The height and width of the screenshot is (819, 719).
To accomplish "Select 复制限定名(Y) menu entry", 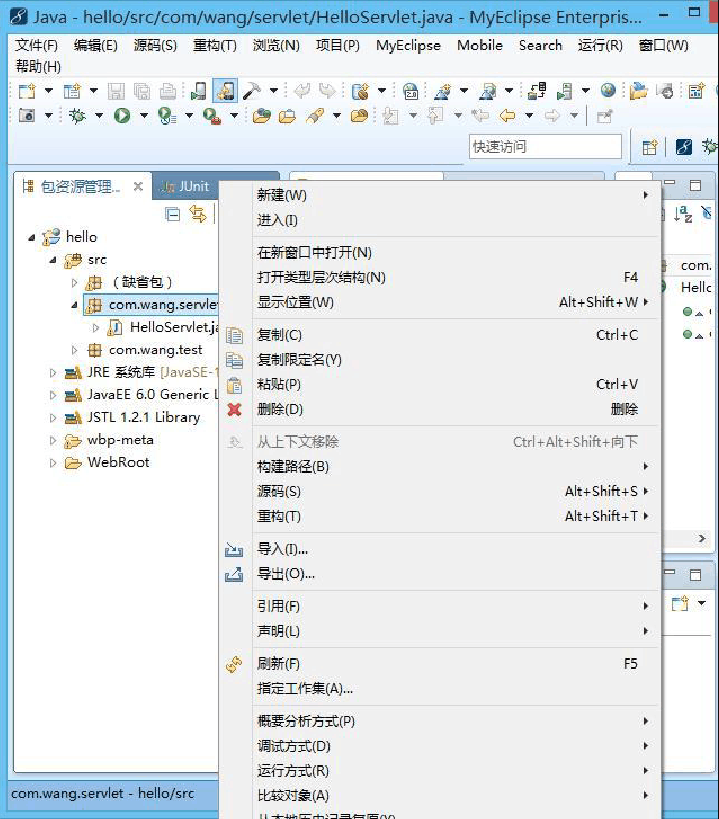I will (440, 360).
